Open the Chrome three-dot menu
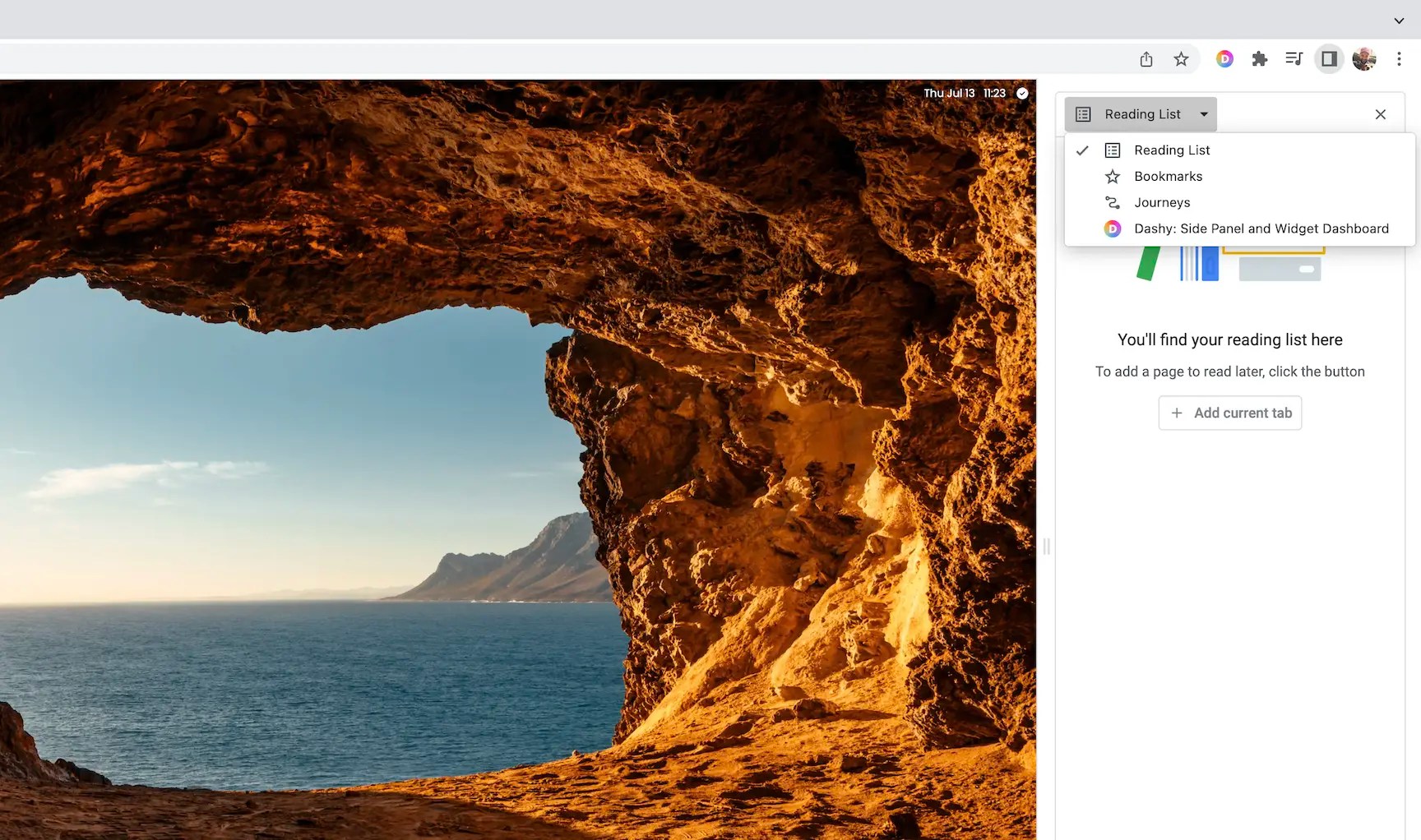This screenshot has width=1421, height=840. pos(1400,58)
